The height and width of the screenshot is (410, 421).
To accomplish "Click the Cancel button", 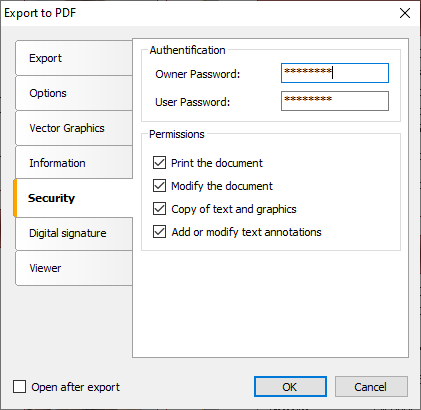I will (x=371, y=387).
